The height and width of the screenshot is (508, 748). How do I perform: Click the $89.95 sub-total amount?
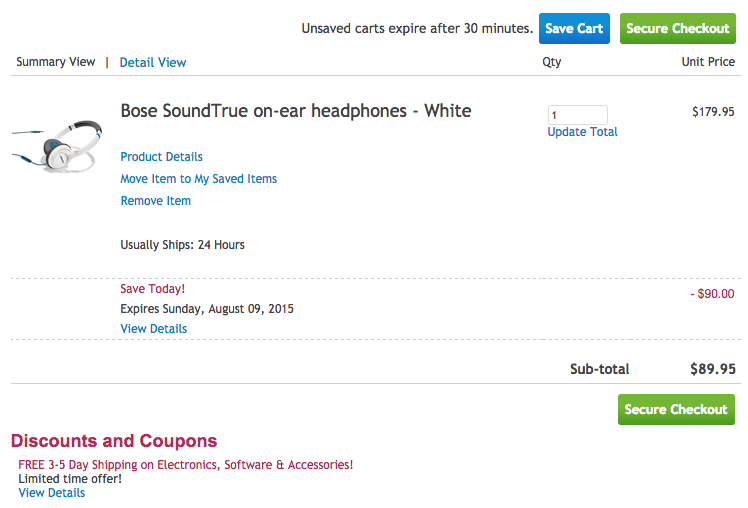[712, 369]
